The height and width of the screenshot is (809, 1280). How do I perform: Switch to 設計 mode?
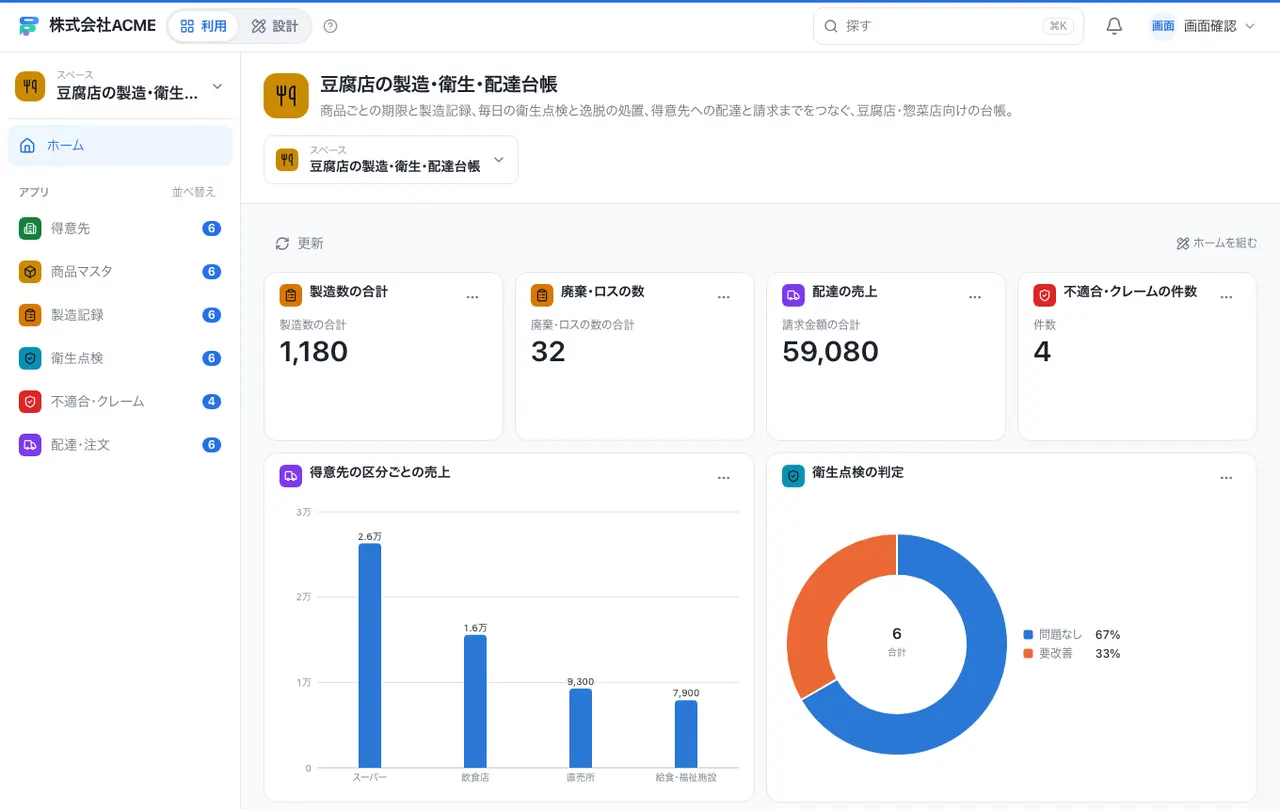click(x=275, y=26)
